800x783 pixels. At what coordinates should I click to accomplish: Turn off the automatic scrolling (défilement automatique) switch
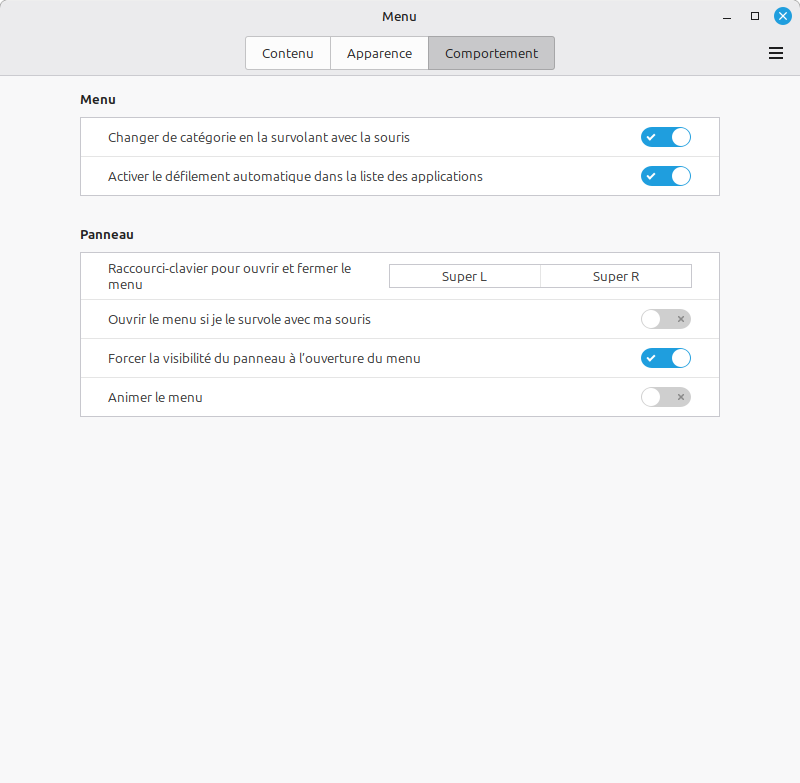coord(665,176)
